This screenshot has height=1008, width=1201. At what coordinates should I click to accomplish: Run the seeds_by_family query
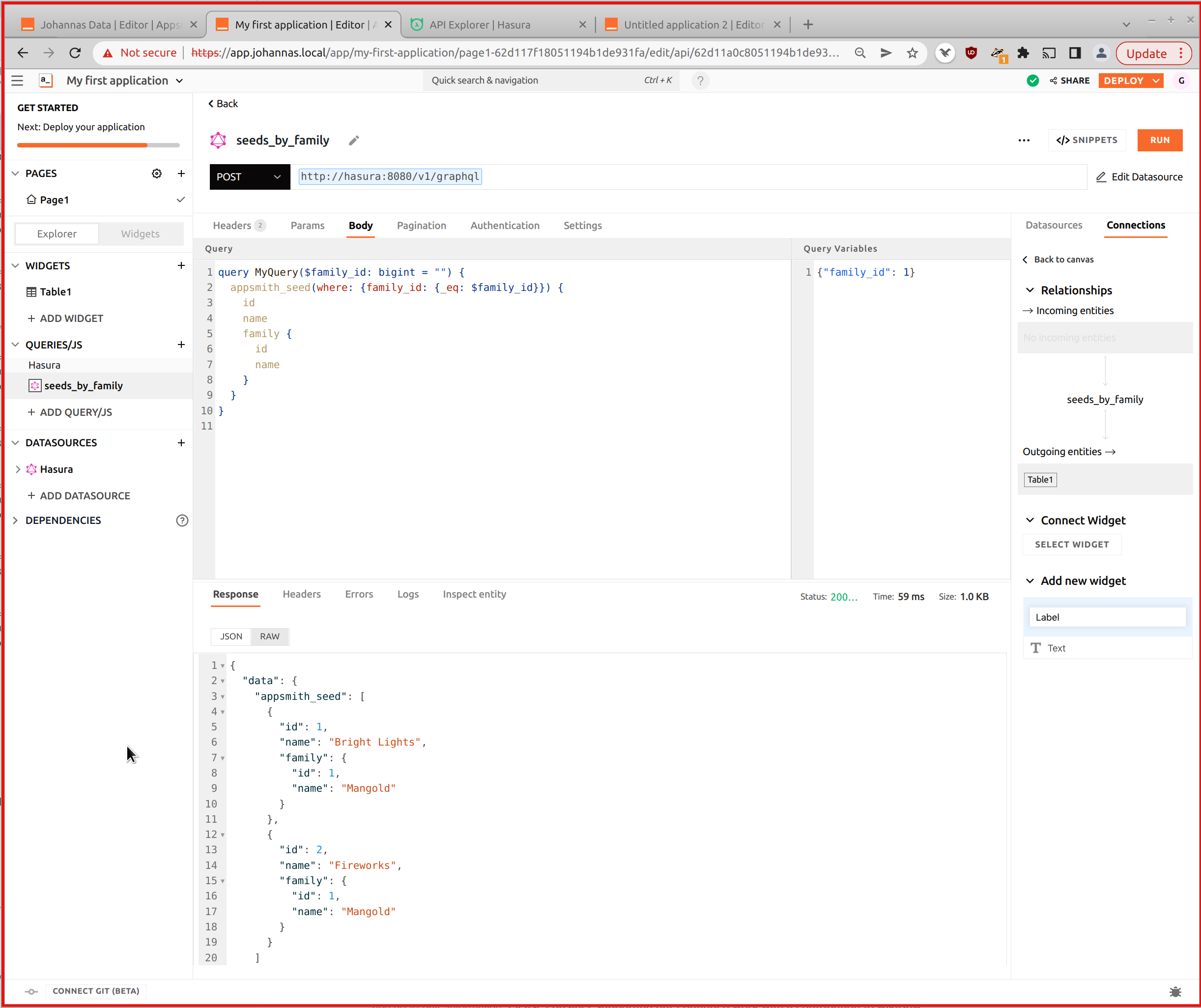pos(1160,140)
